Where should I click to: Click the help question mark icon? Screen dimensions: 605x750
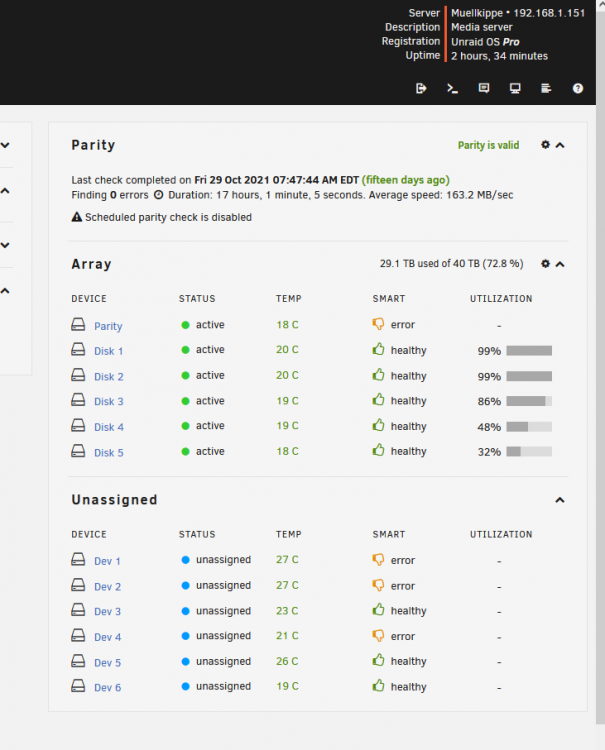click(x=578, y=88)
